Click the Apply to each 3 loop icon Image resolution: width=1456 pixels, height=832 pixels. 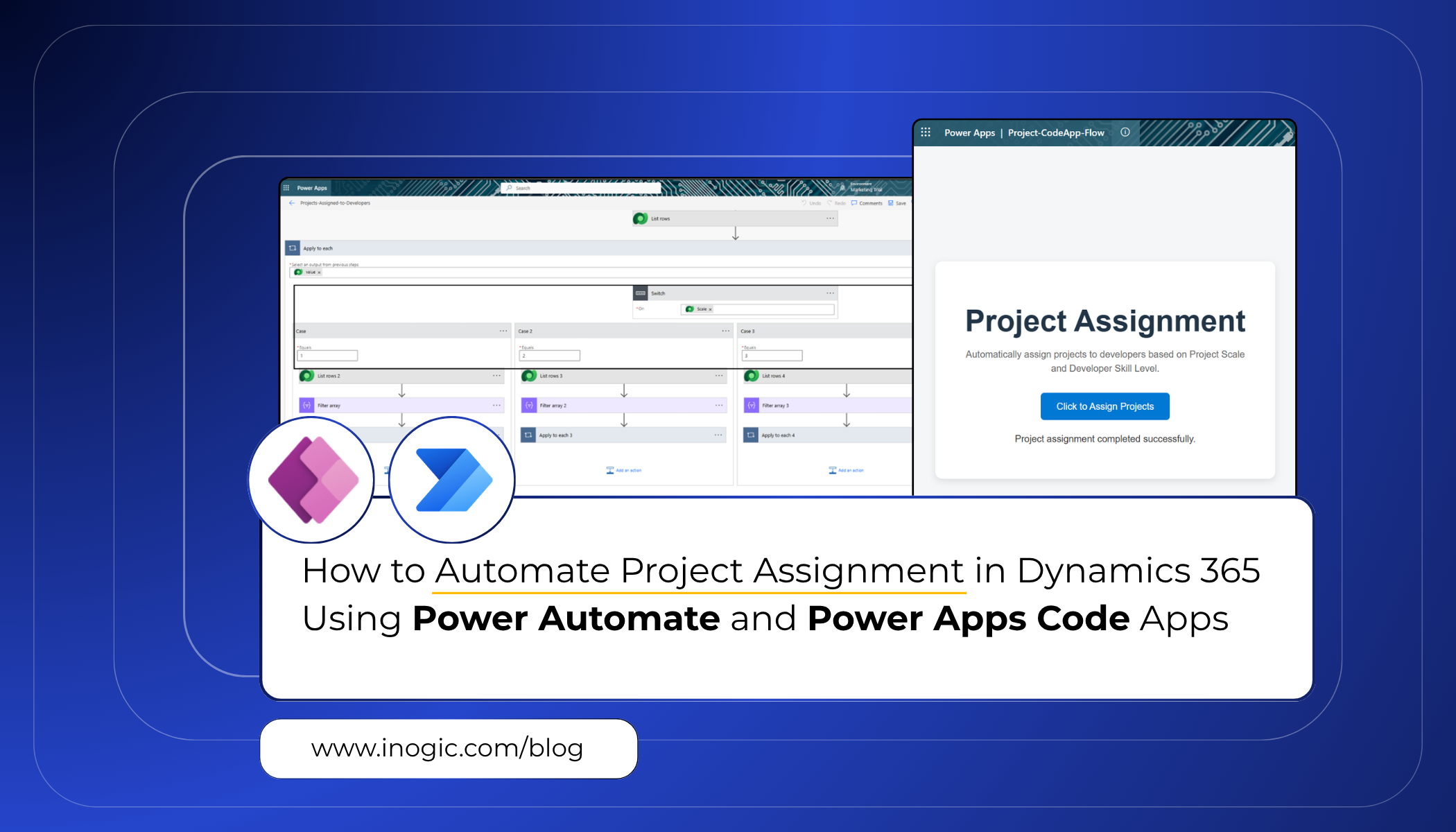528,435
